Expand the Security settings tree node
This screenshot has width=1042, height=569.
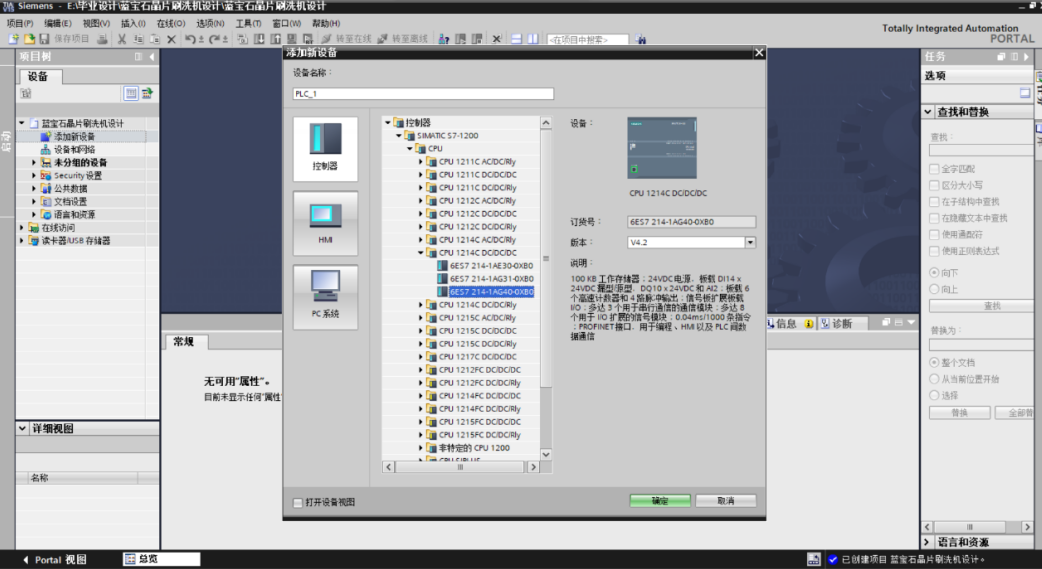(34, 175)
